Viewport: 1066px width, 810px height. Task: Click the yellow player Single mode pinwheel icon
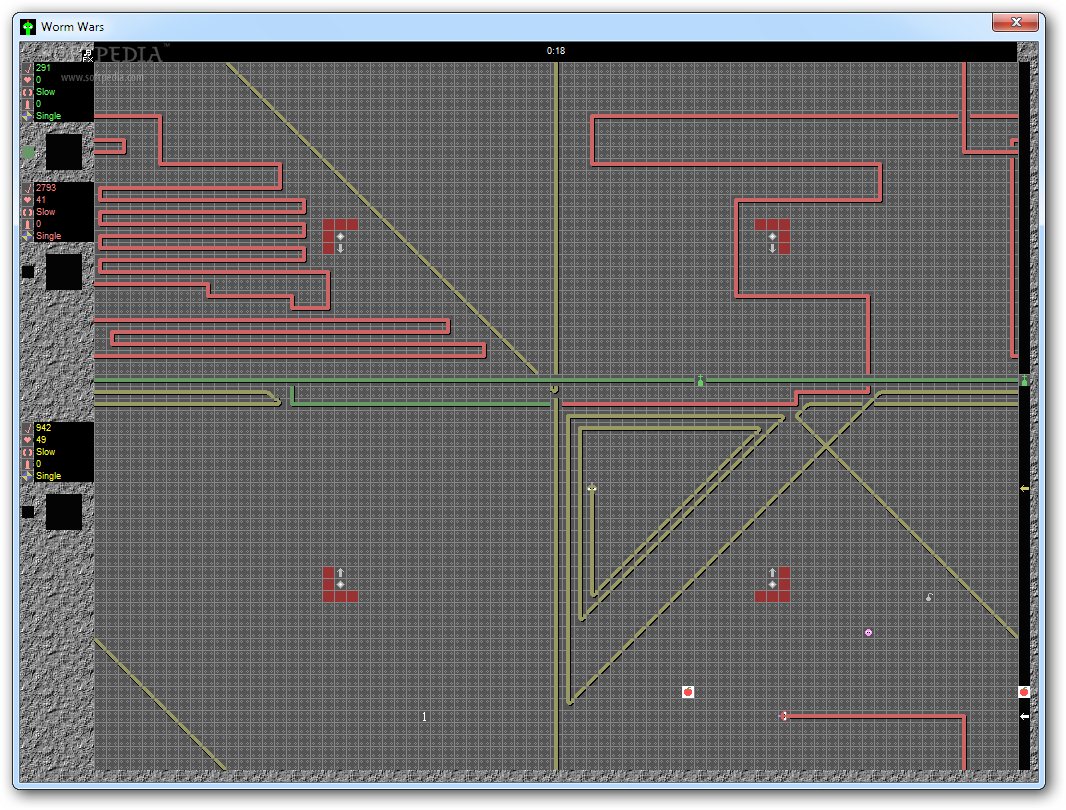pos(28,476)
